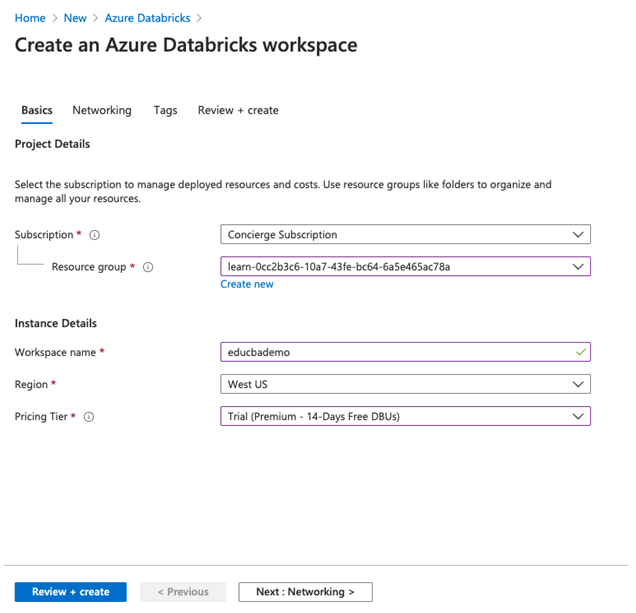Click the Previous button
This screenshot has height=613, width=636.
coord(183,592)
